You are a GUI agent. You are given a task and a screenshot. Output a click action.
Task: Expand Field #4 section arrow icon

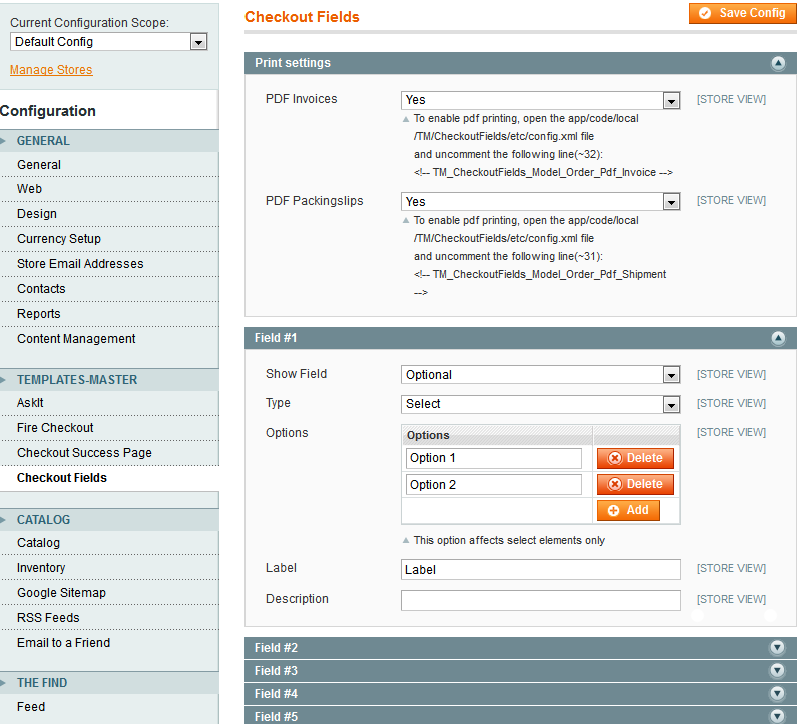tap(777, 694)
